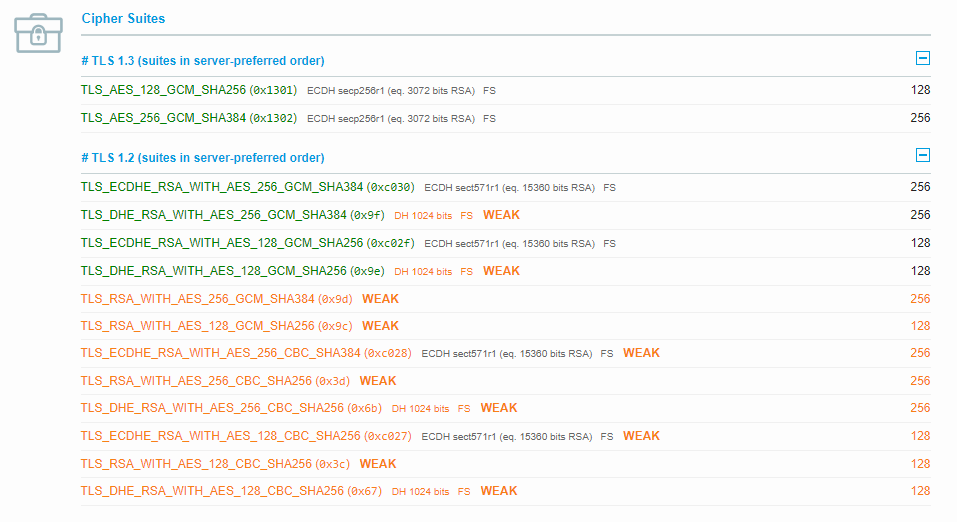Click the cipher suites lock briefcase icon

pos(38,33)
